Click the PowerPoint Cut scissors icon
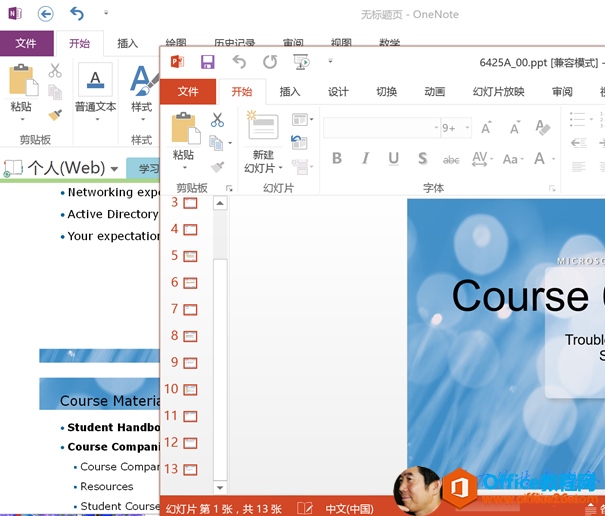The image size is (605, 516). [217, 120]
